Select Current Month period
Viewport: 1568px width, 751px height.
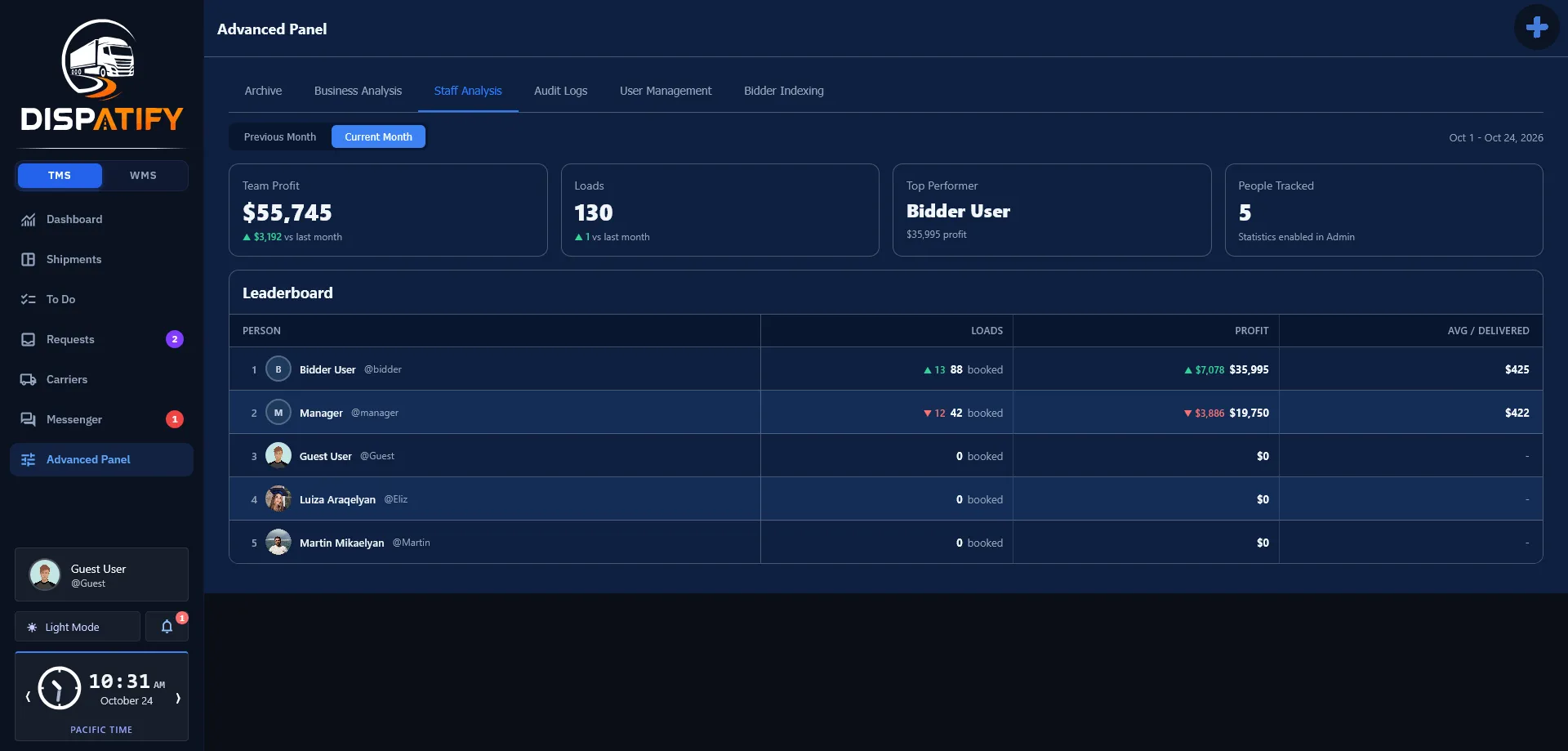coord(378,136)
